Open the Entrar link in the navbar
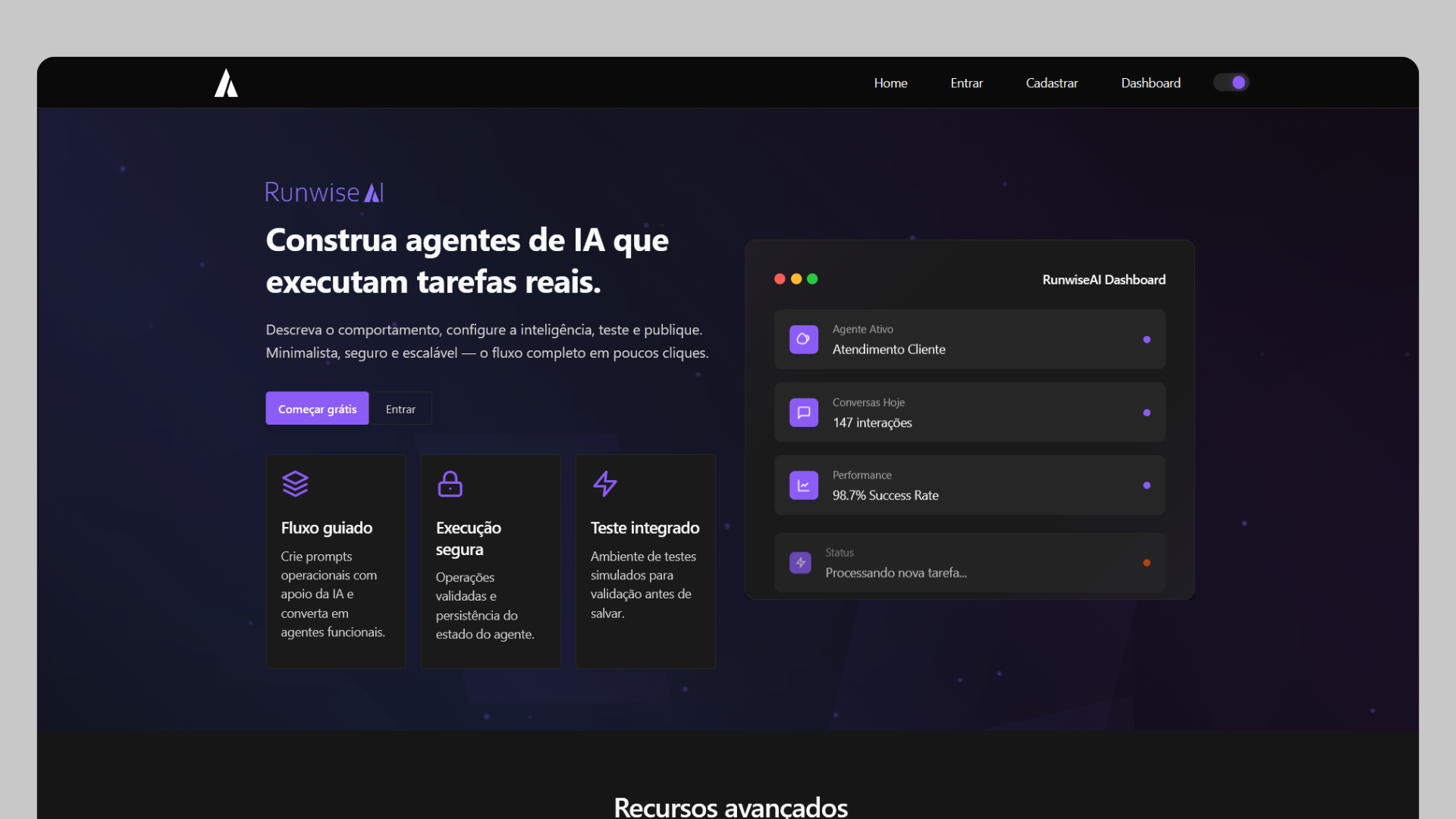The height and width of the screenshot is (819, 1456). point(966,83)
